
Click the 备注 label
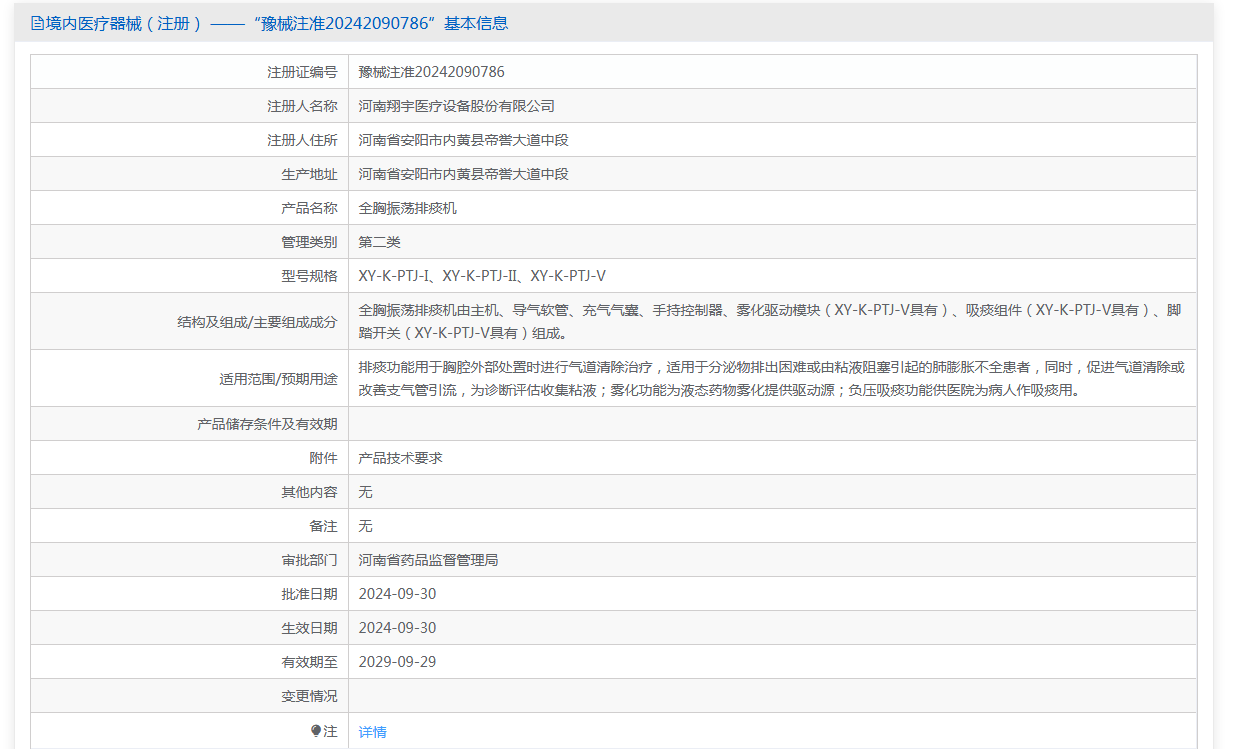[x=323, y=526]
